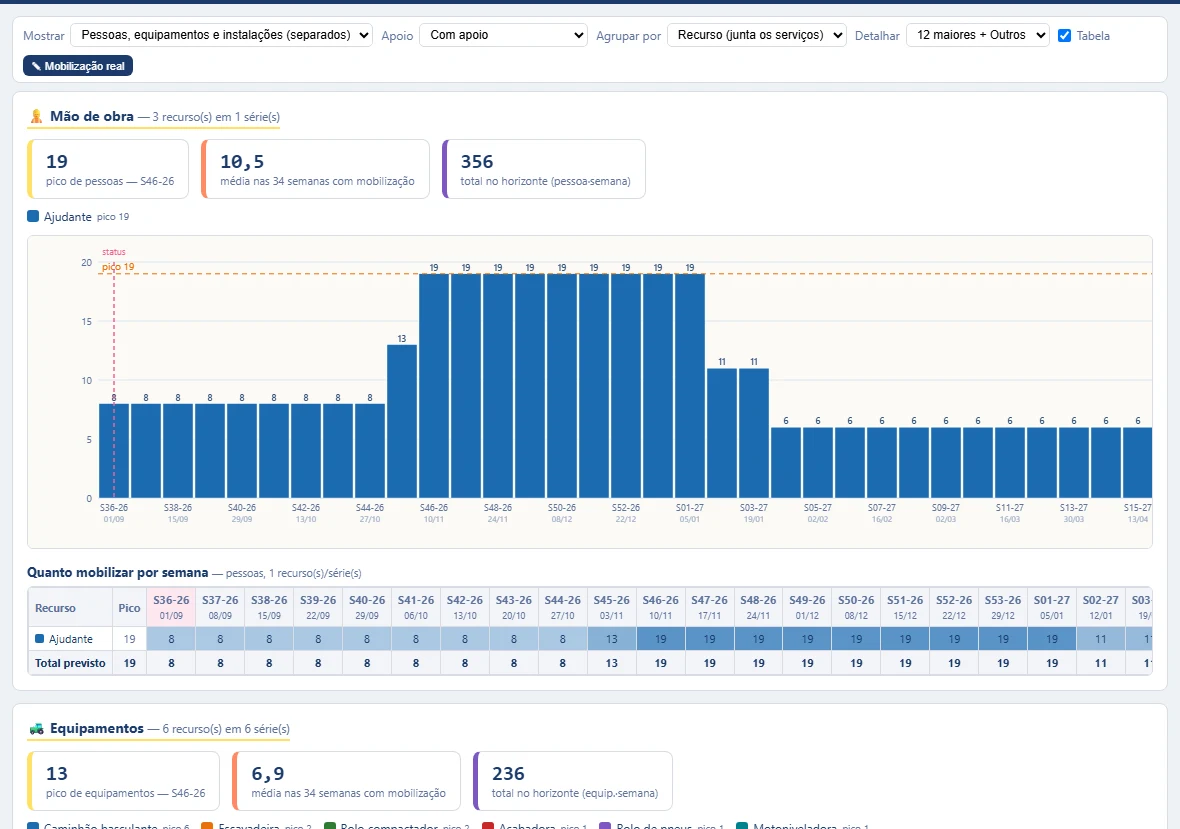The height and width of the screenshot is (829, 1180).
Task: Click the "Equipamentos" section heading
Action: [x=97, y=729]
